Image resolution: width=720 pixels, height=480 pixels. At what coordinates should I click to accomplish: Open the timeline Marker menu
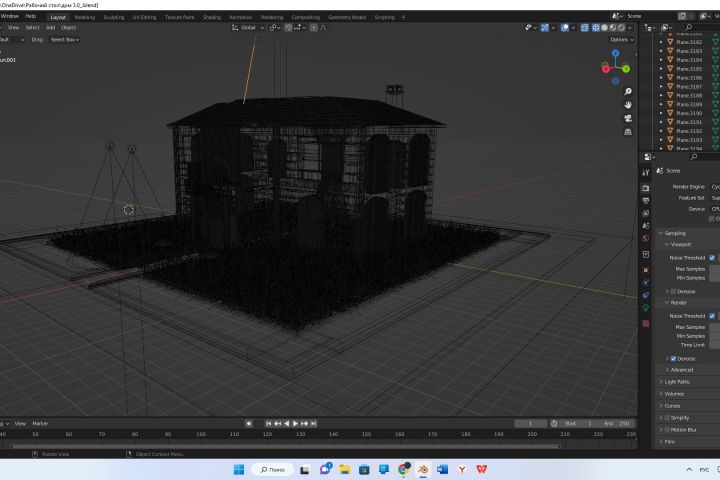40,424
